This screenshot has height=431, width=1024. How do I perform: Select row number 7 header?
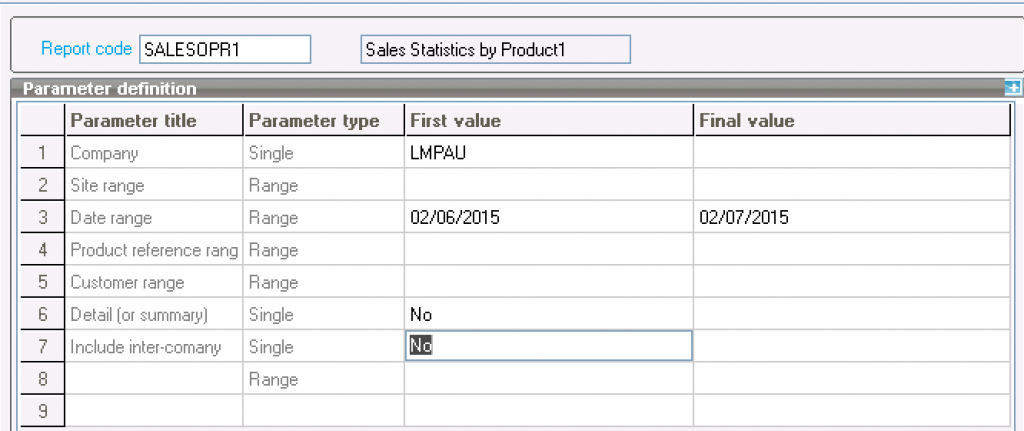pos(42,347)
